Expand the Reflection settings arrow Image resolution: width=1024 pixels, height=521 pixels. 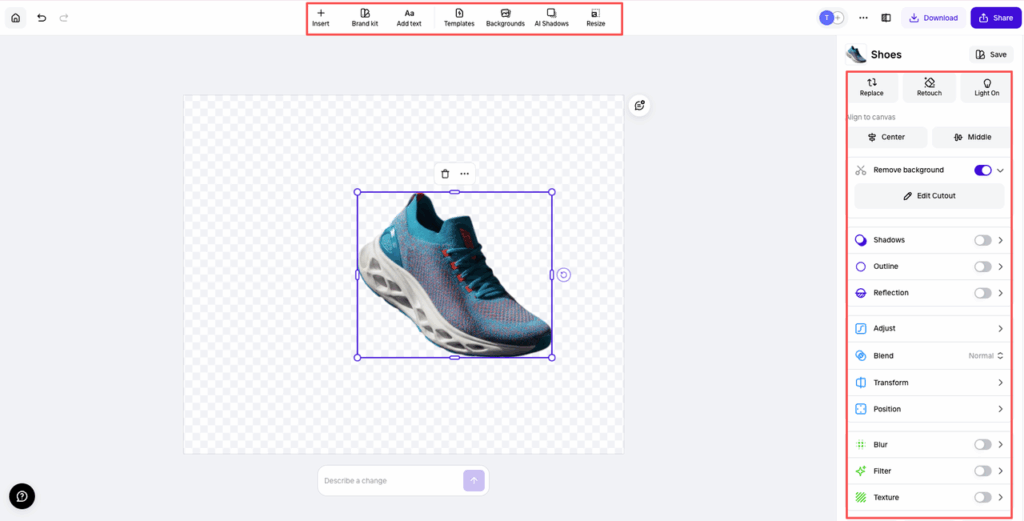point(1000,293)
